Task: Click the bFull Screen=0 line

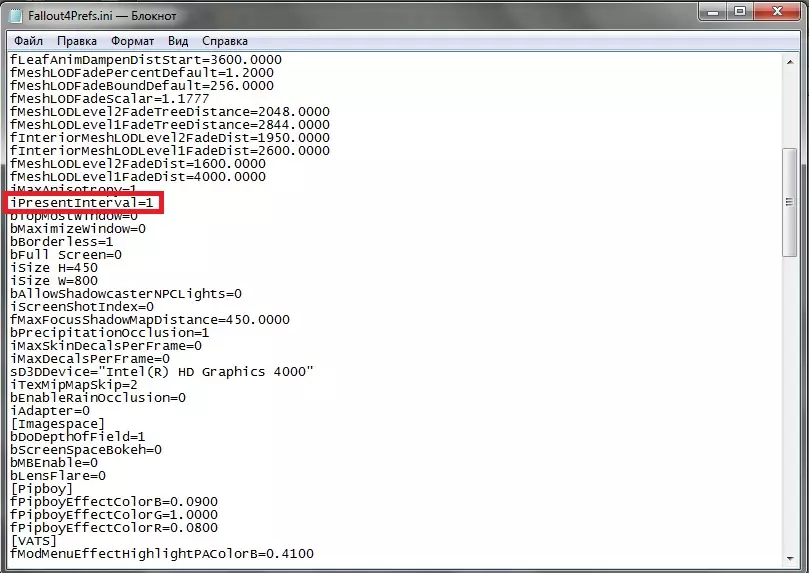Action: pyautogui.click(x=66, y=255)
